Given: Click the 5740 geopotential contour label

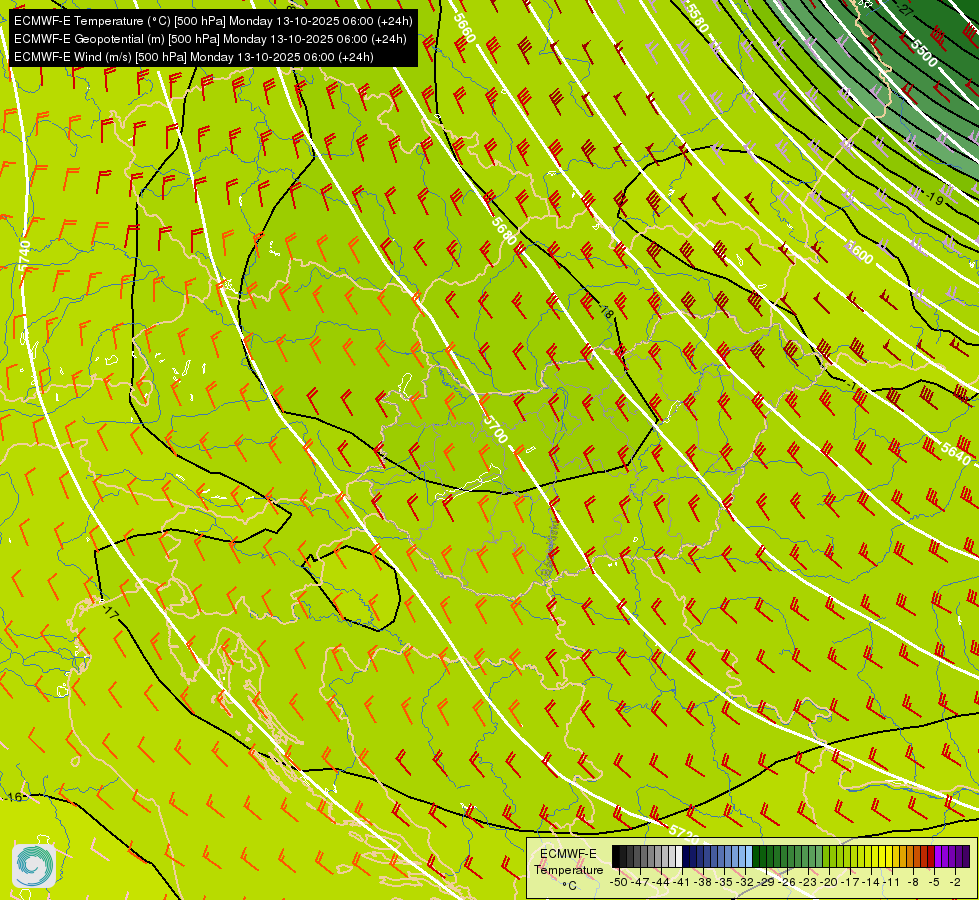Looking at the screenshot, I should click(24, 256).
